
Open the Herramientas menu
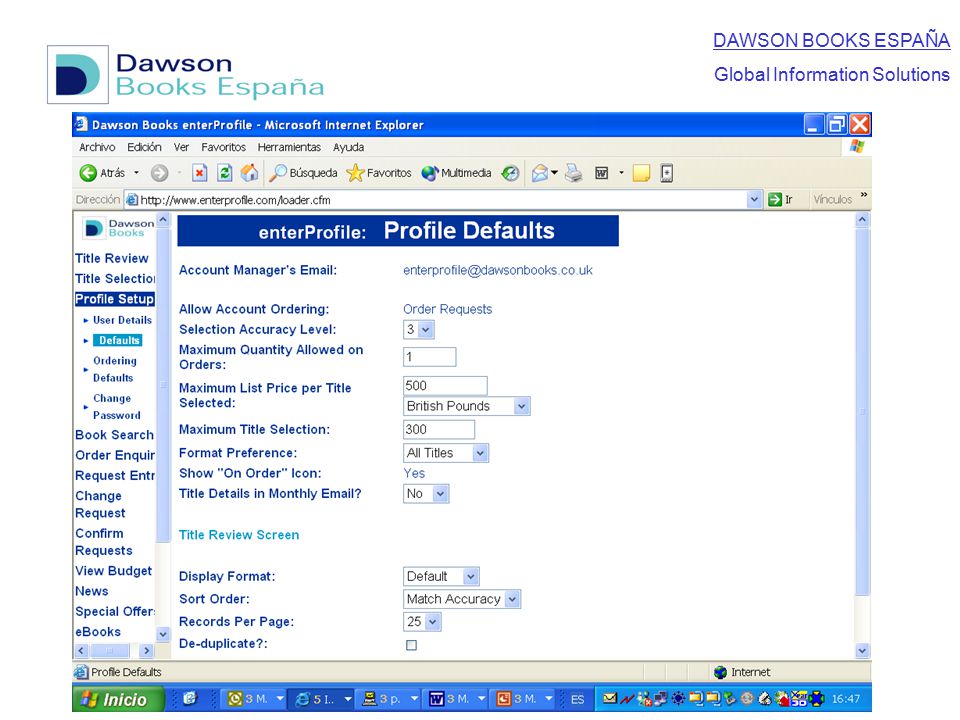click(x=289, y=147)
